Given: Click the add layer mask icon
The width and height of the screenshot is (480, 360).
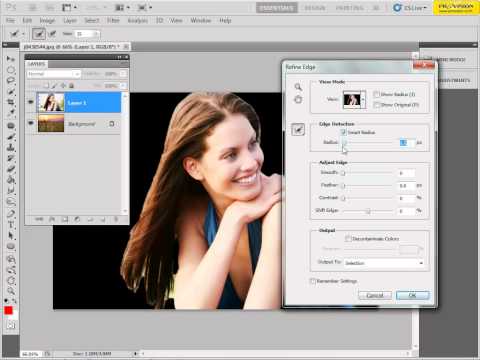Looking at the screenshot, I should (x=65, y=219).
